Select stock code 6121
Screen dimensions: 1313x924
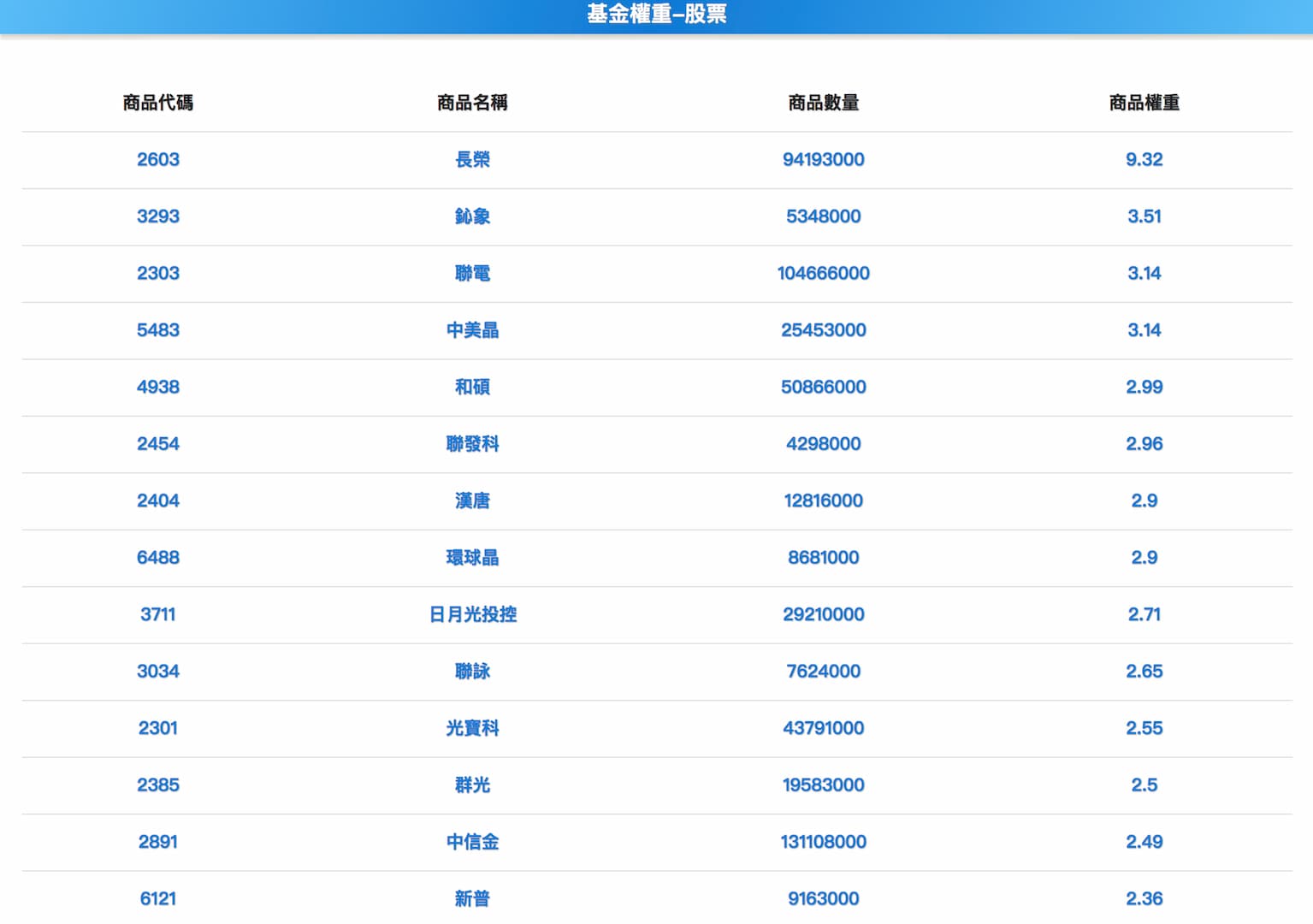pyautogui.click(x=158, y=899)
